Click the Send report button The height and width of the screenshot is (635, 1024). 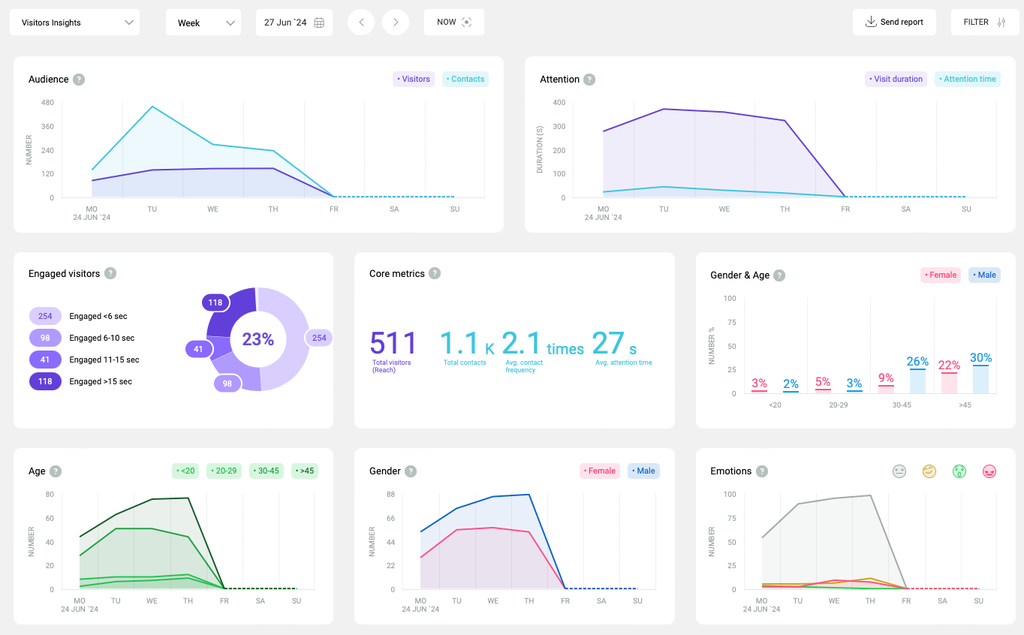(894, 22)
